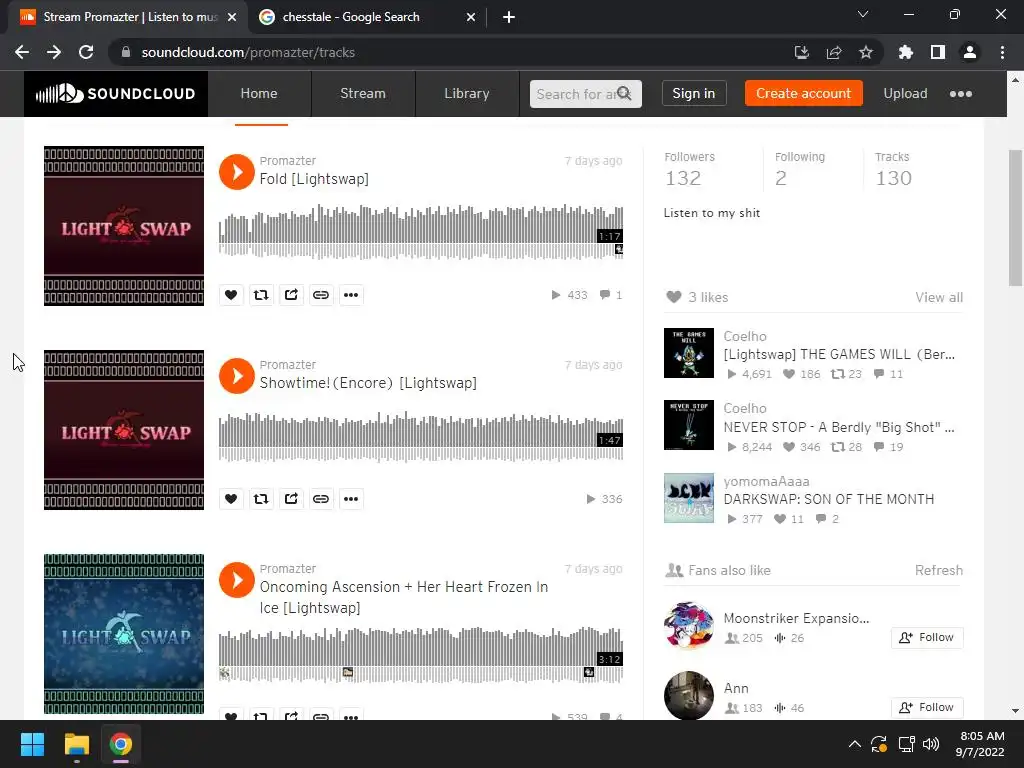Open the tab search chevron
The width and height of the screenshot is (1024, 768).
coord(863,14)
